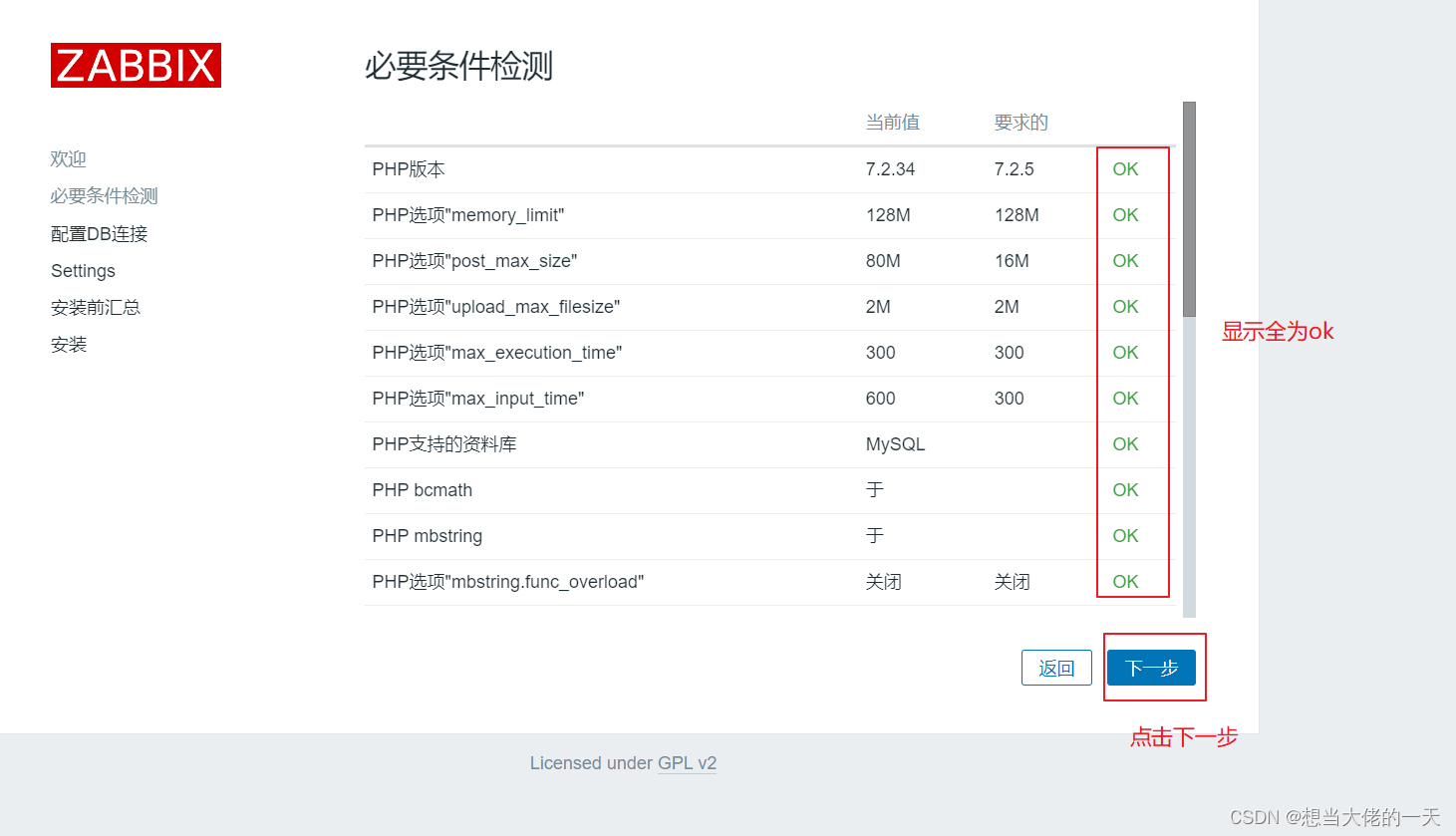The height and width of the screenshot is (836, 1456).
Task: Click the OK status for max_input_time
Action: pos(1125,399)
